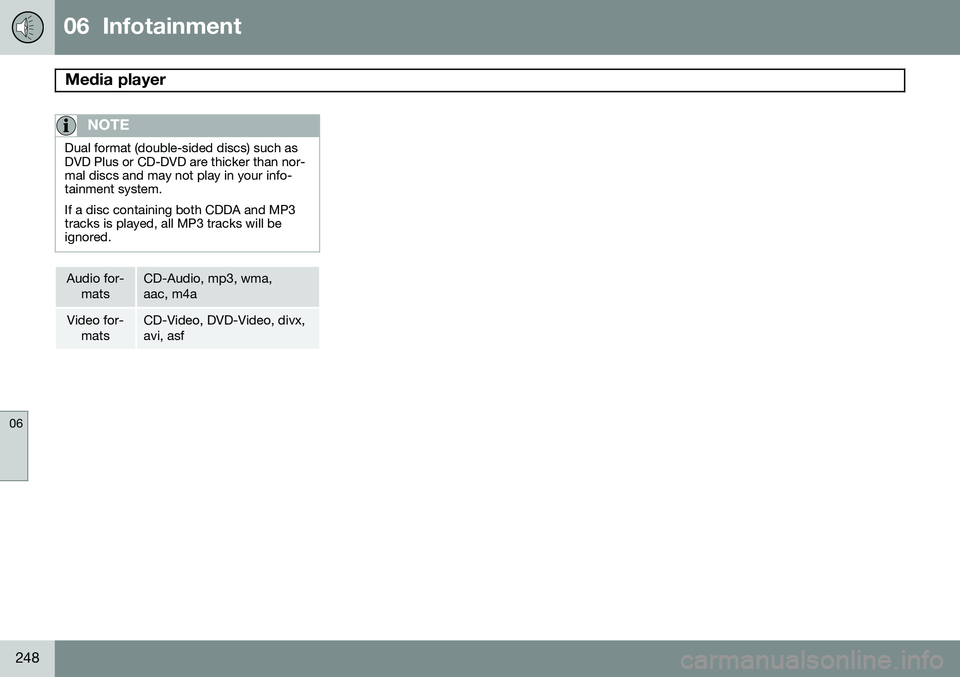Click the page number 248

coord(27,658)
